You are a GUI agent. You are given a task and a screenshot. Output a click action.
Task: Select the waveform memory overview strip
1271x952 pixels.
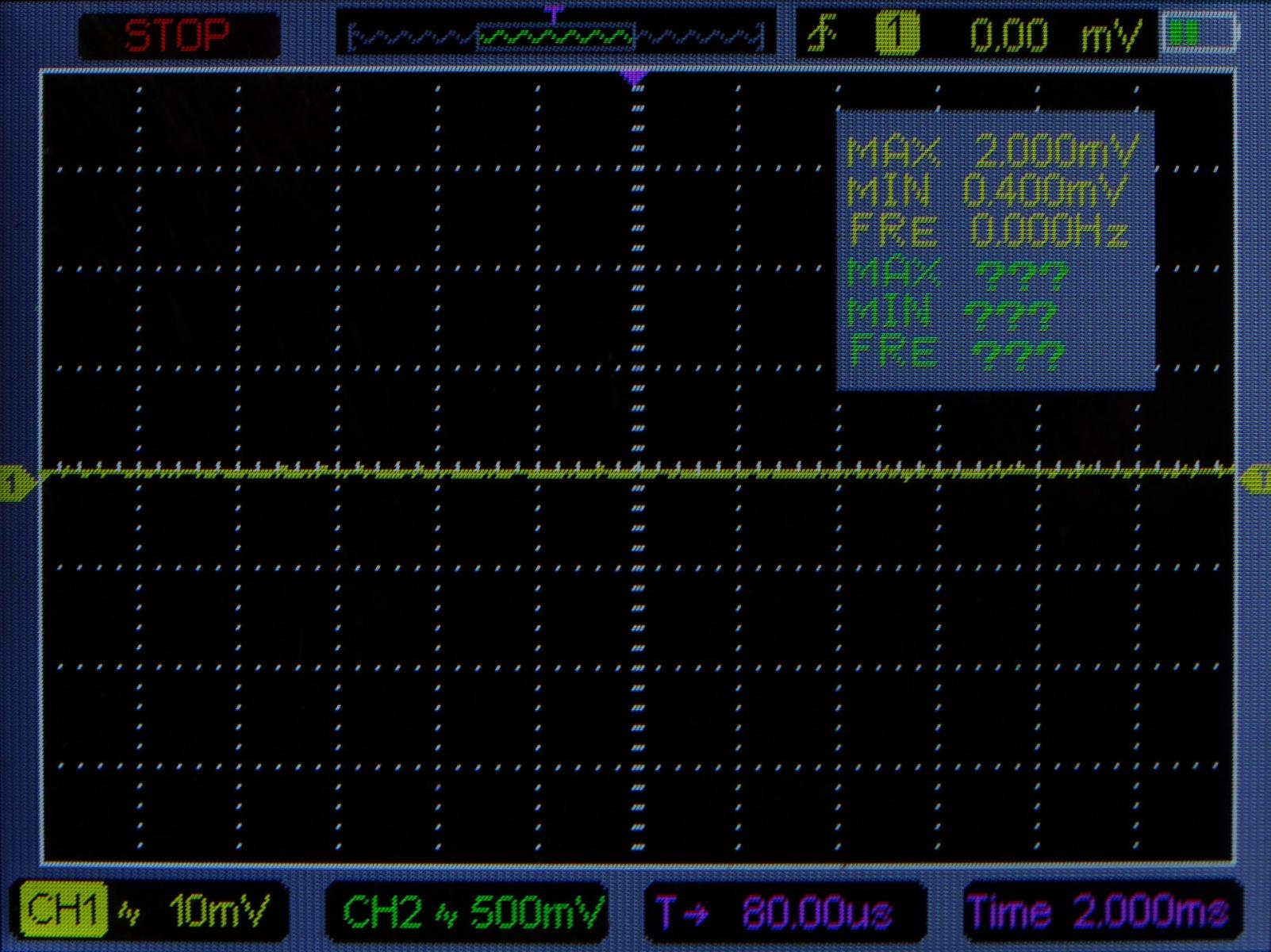(x=555, y=36)
